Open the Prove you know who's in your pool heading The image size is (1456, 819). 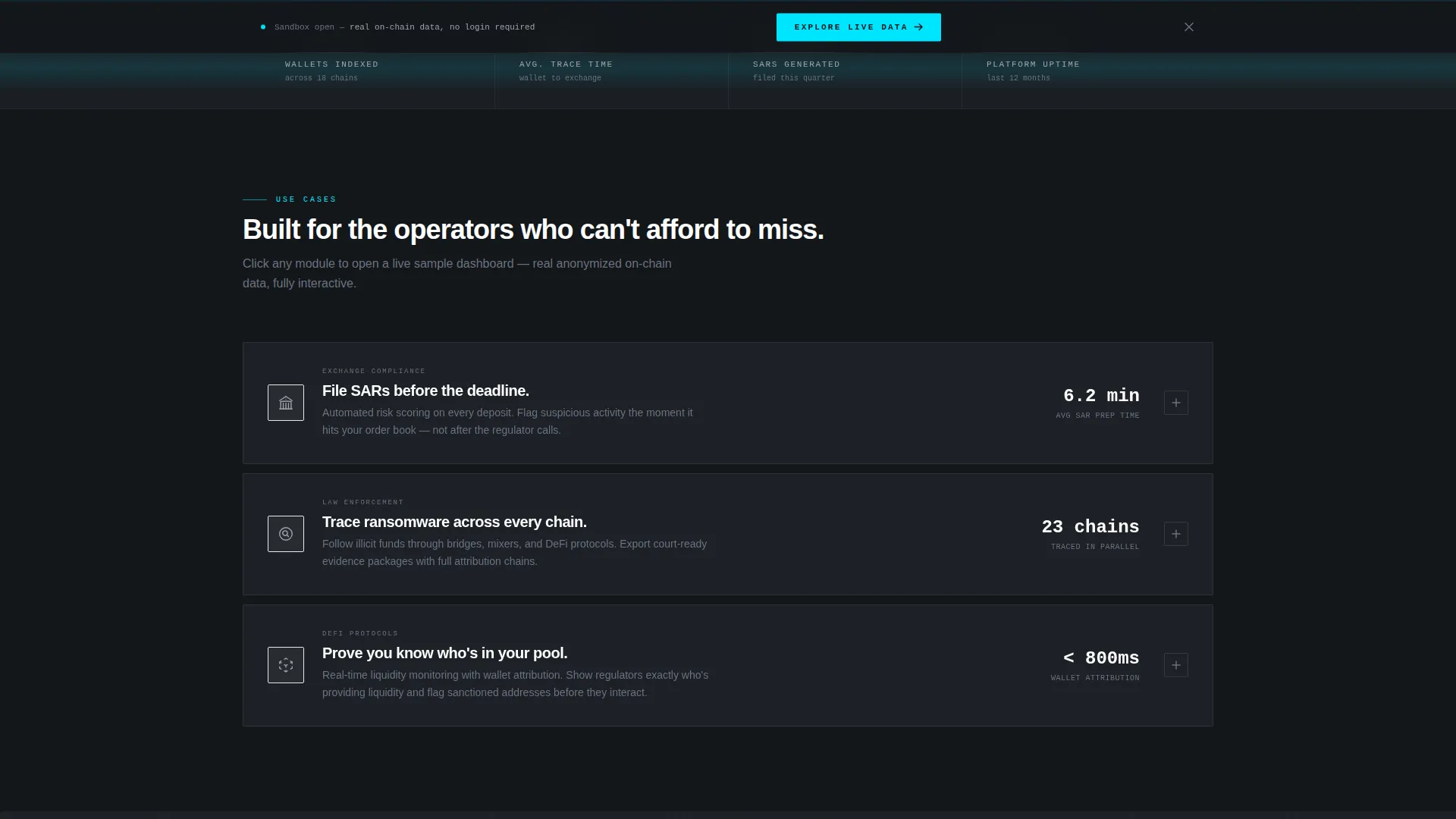[444, 653]
